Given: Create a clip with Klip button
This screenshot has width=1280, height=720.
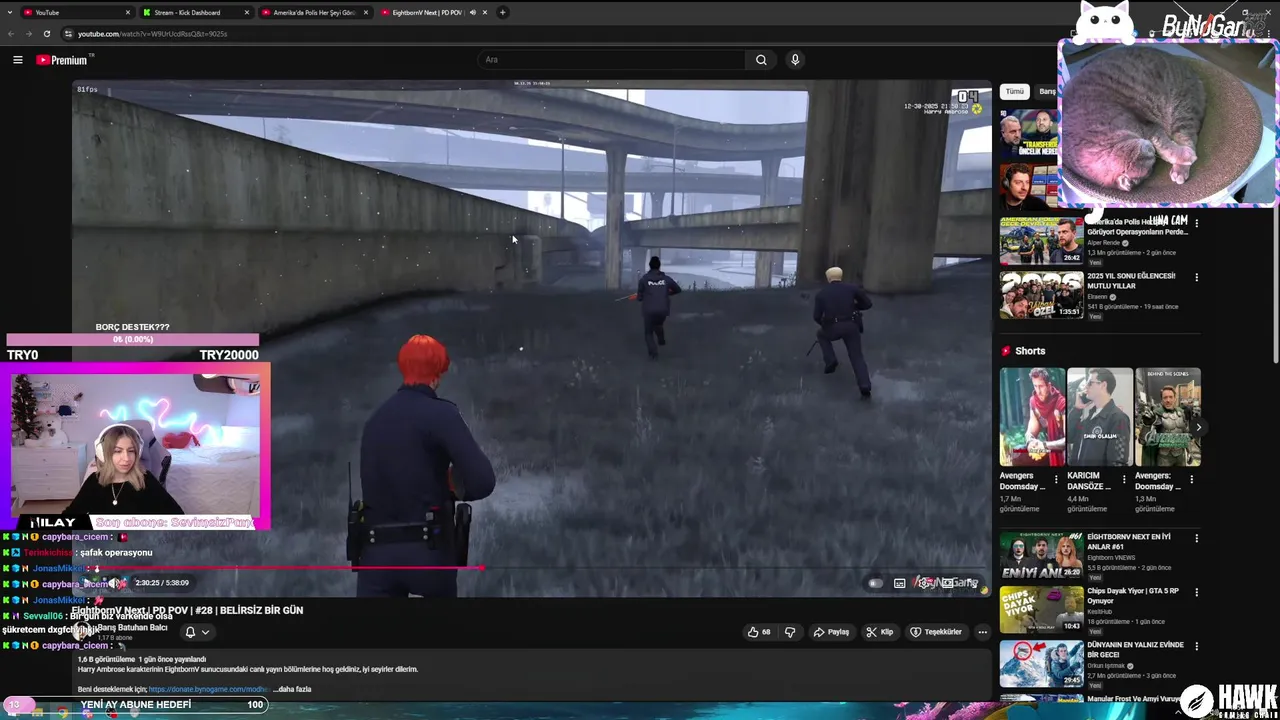Looking at the screenshot, I should coord(880,632).
